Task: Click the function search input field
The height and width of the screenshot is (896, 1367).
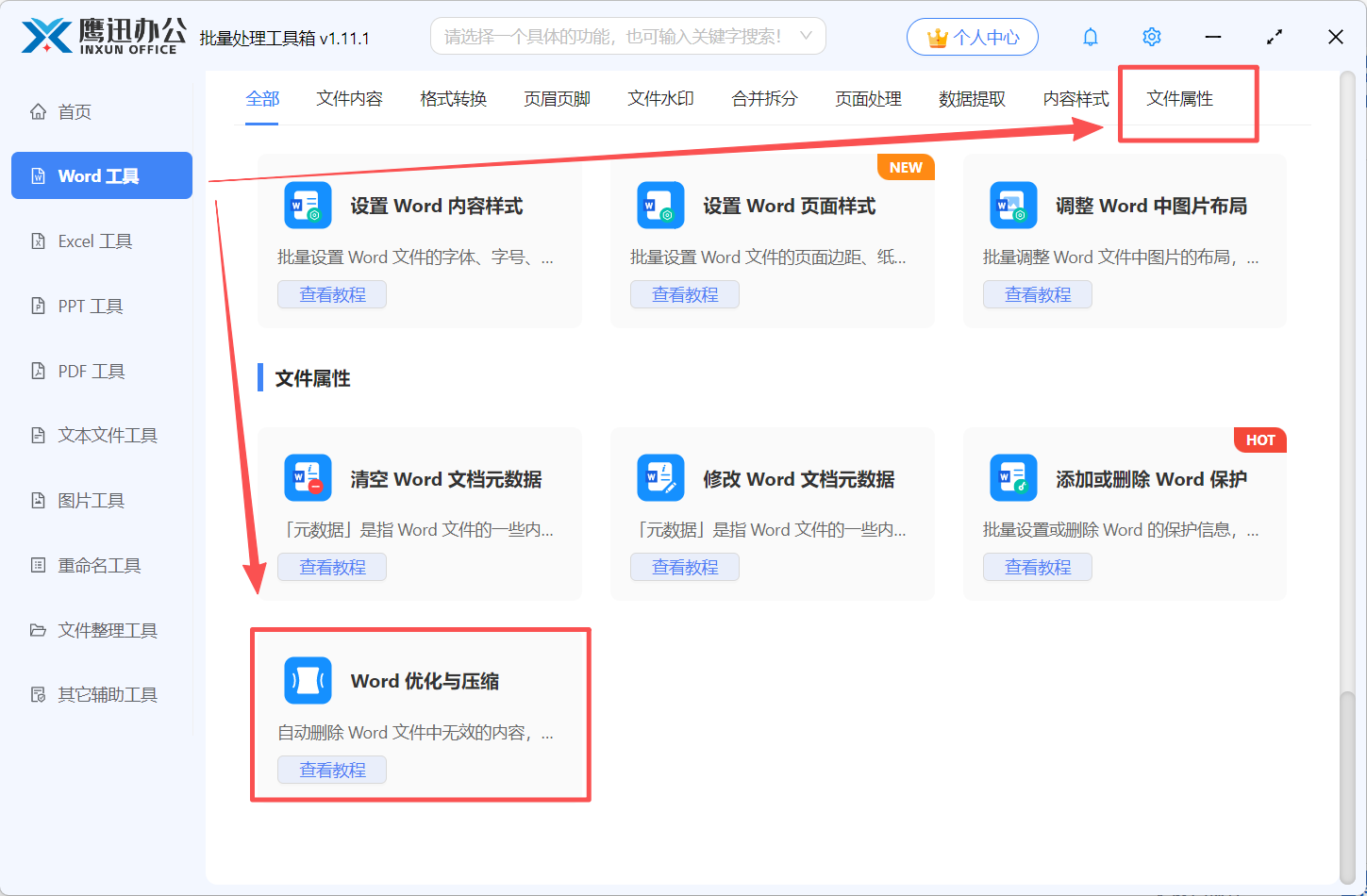Action: (628, 37)
